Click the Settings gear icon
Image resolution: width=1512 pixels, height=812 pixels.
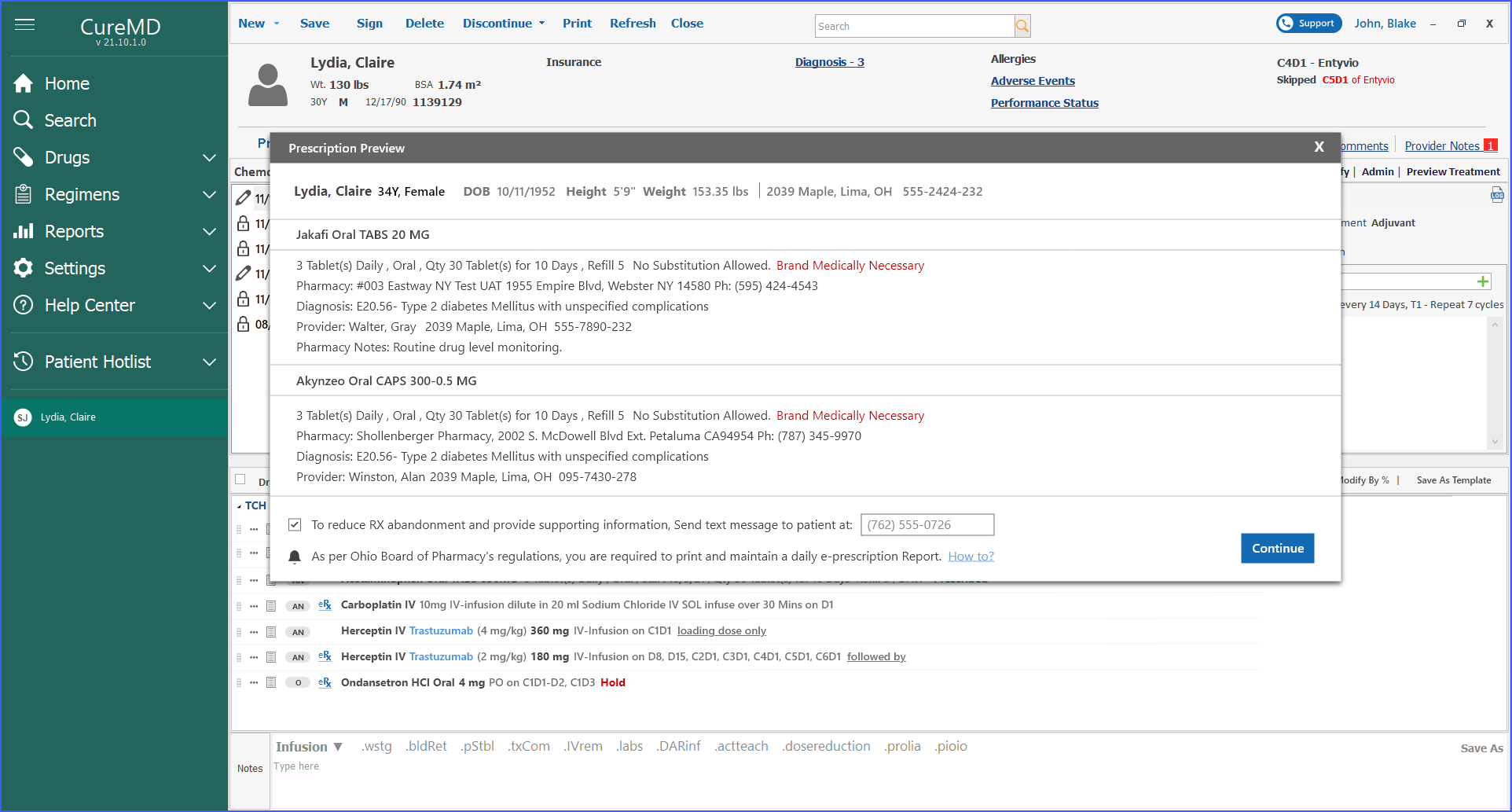[24, 268]
